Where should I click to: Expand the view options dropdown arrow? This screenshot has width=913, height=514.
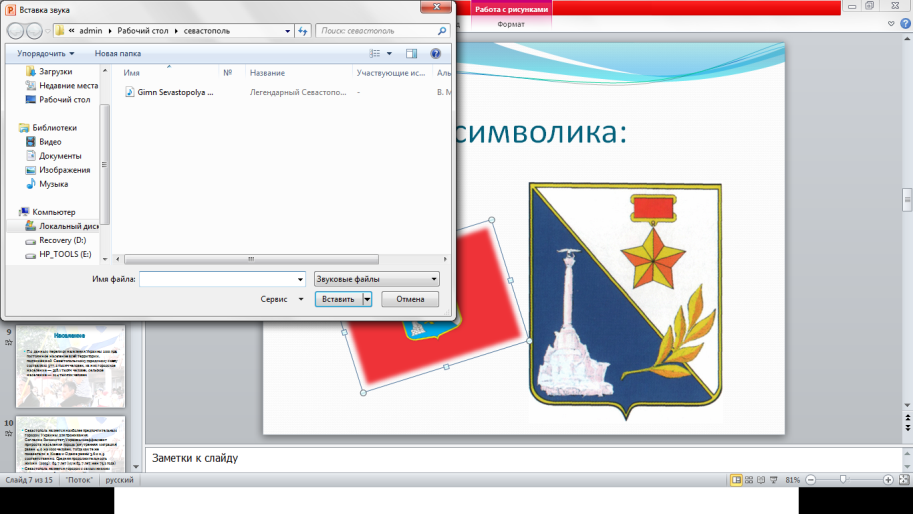[389, 54]
